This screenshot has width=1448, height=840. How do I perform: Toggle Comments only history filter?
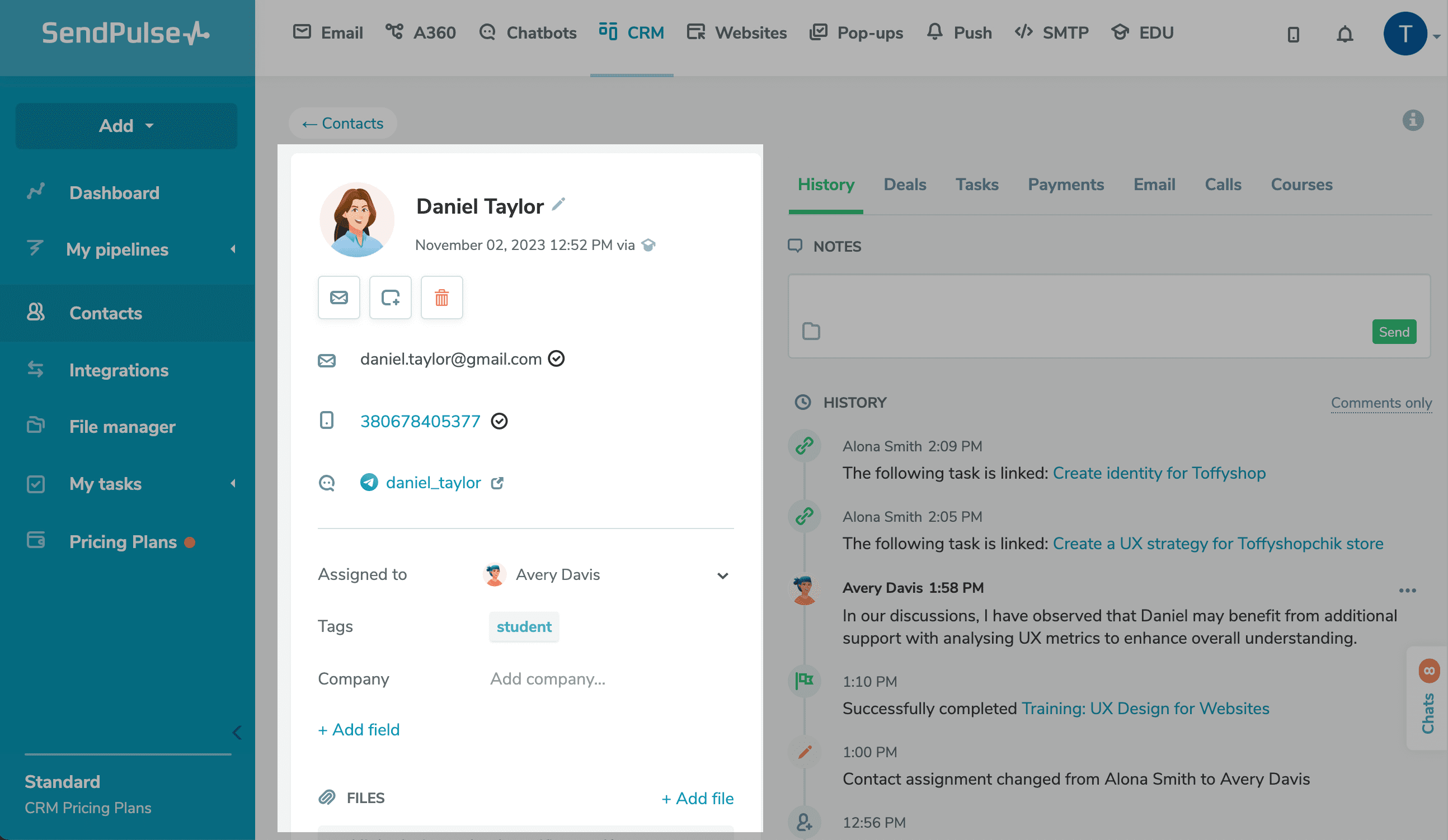click(1381, 403)
